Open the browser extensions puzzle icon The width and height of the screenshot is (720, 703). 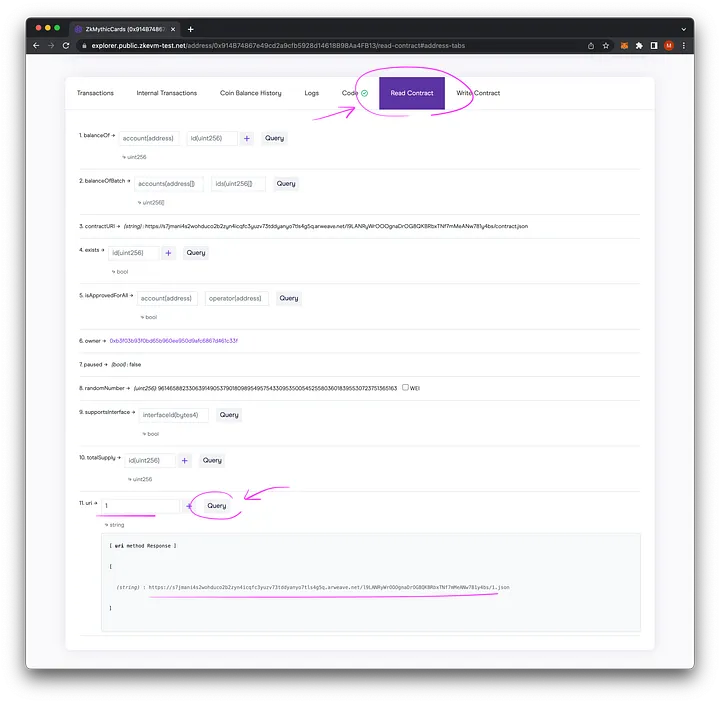pos(639,45)
